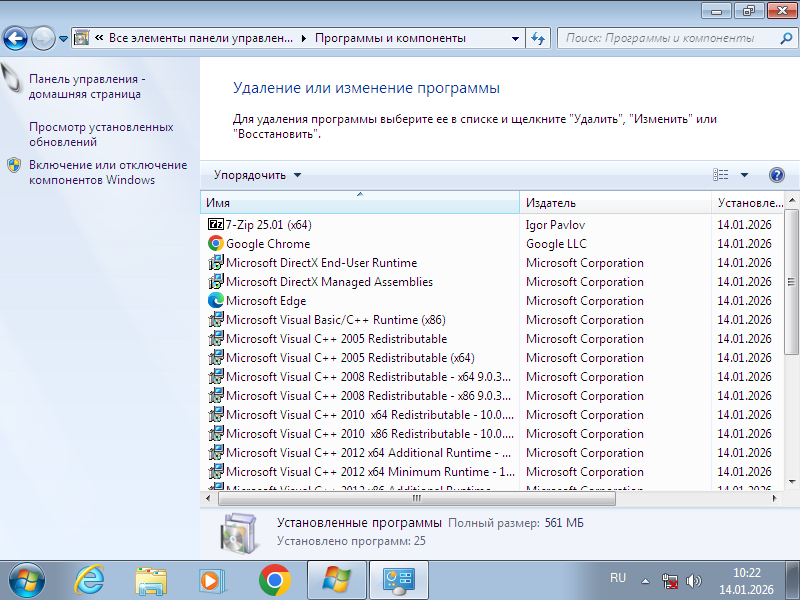Open help with the question mark icon
This screenshot has height=600, width=800.
(x=777, y=175)
